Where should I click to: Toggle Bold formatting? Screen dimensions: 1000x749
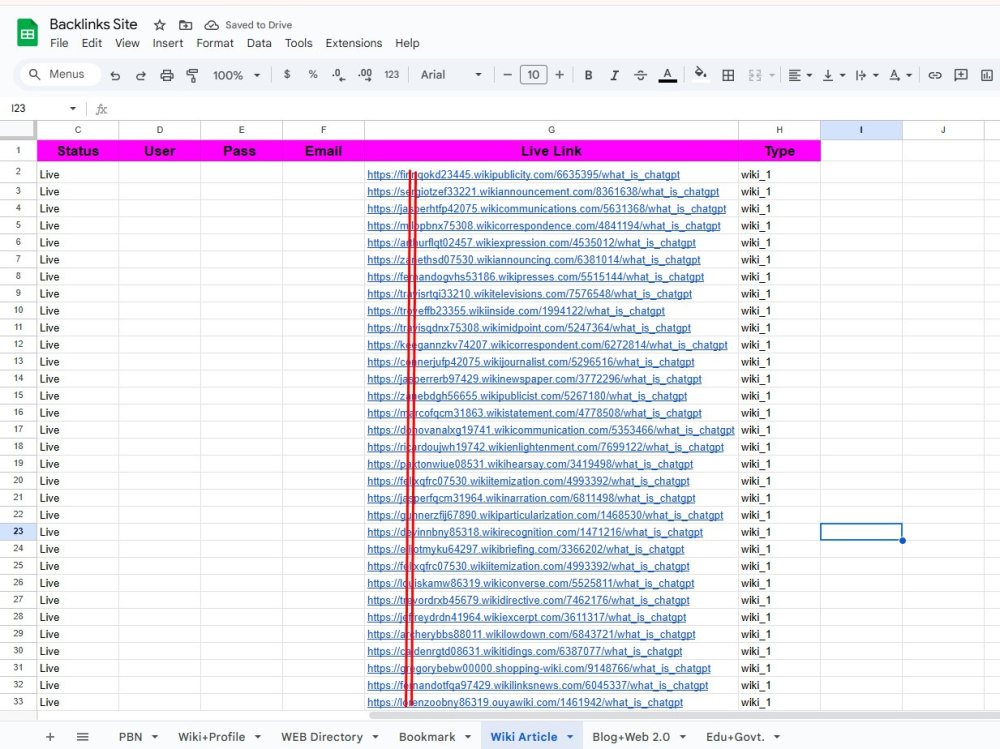[x=588, y=75]
